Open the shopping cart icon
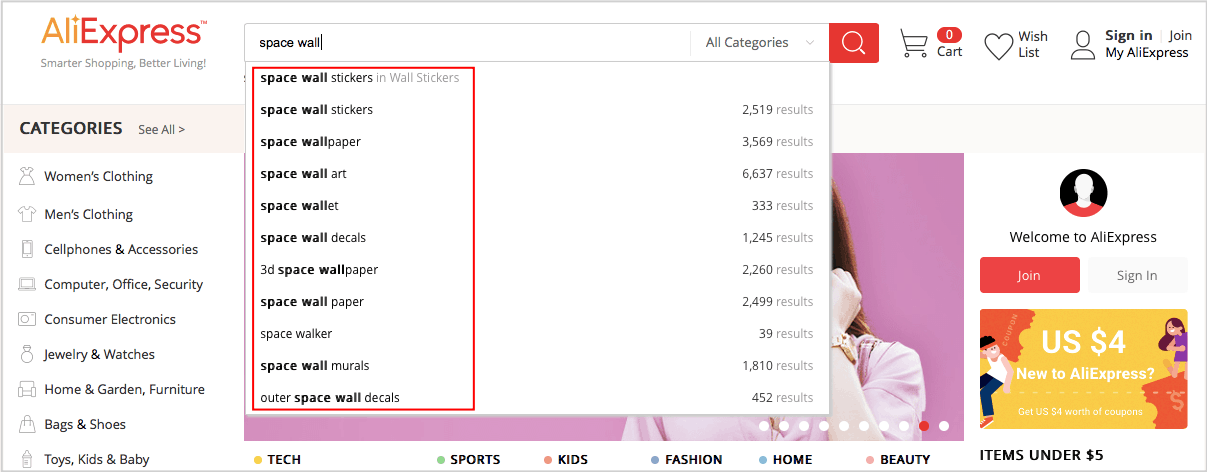Screen dimensions: 1207x472 (x=913, y=43)
